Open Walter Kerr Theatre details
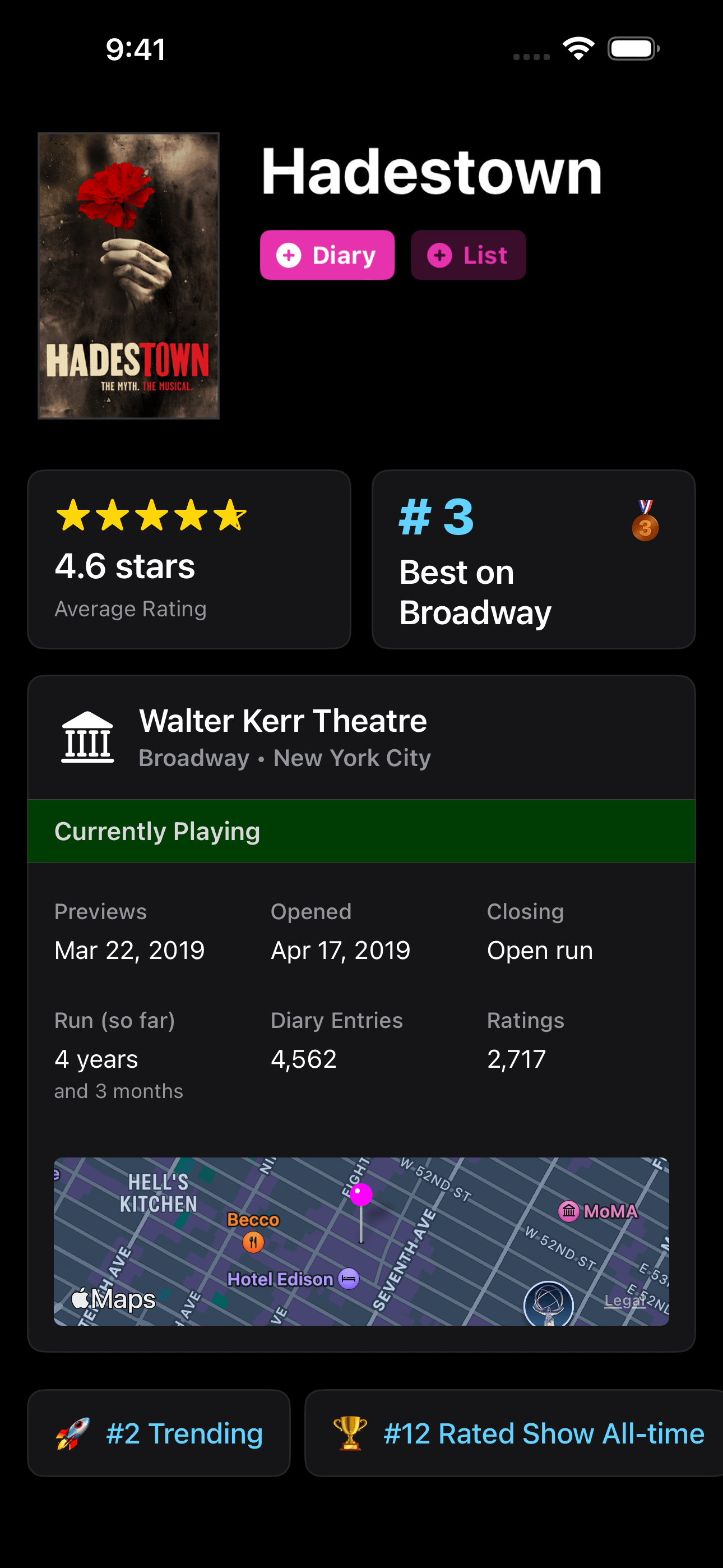The height and width of the screenshot is (1568, 723). 283,721
